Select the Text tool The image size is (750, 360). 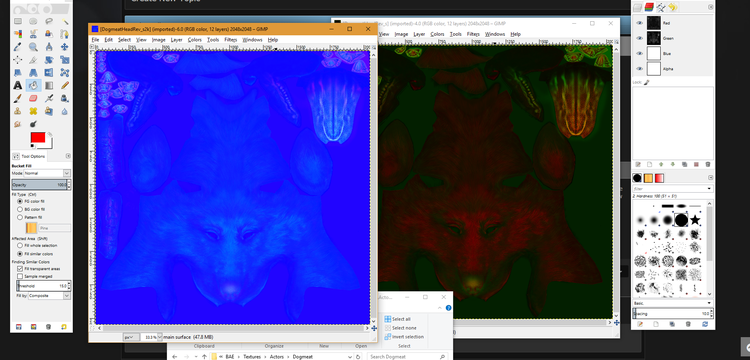pyautogui.click(x=18, y=85)
